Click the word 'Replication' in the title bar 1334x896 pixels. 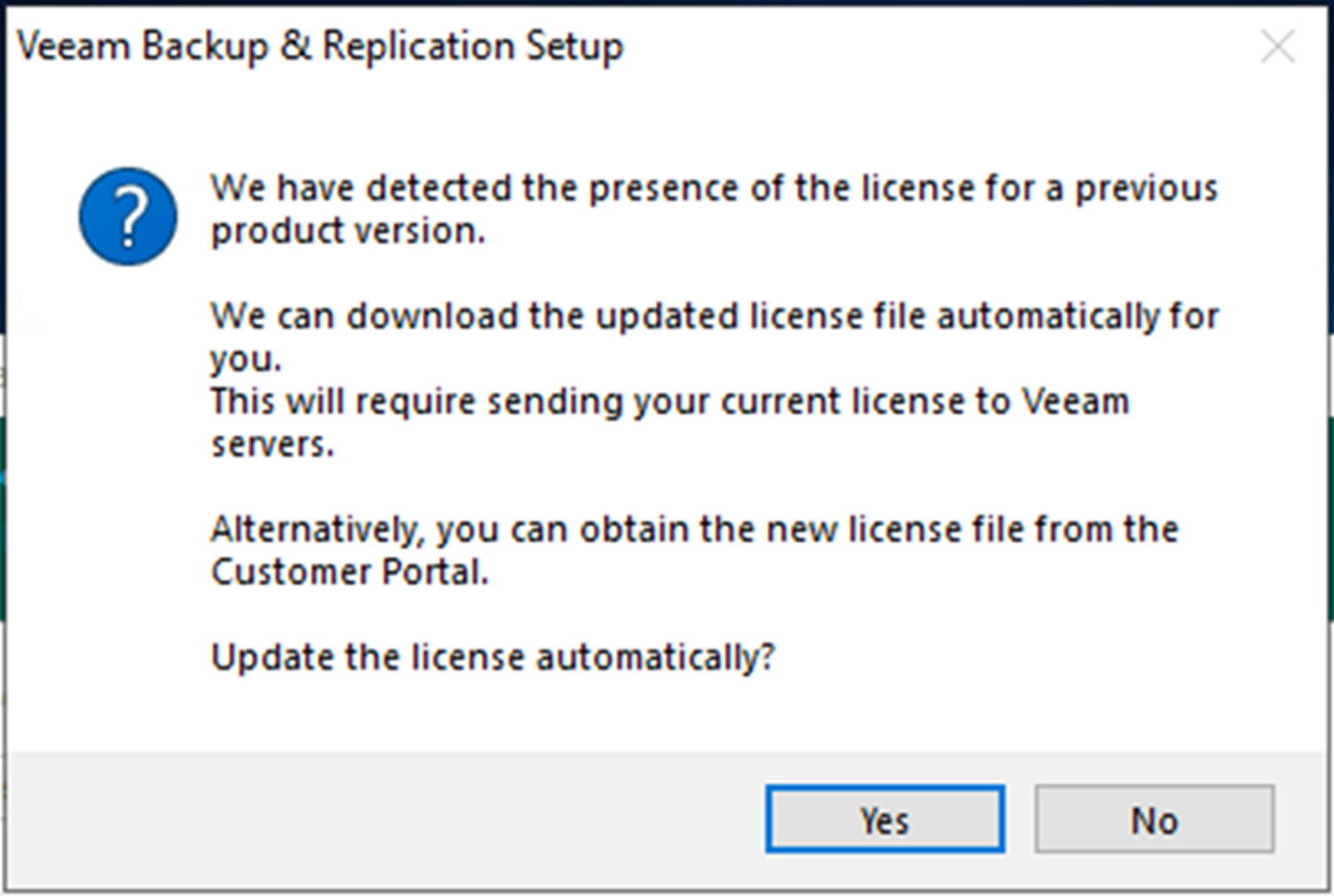point(417,47)
